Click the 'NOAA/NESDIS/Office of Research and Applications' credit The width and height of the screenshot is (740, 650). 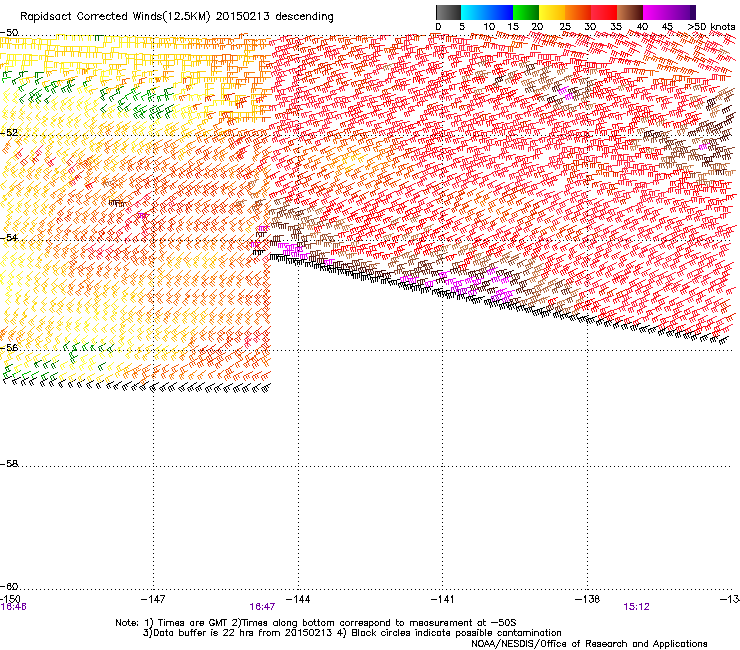[589, 644]
